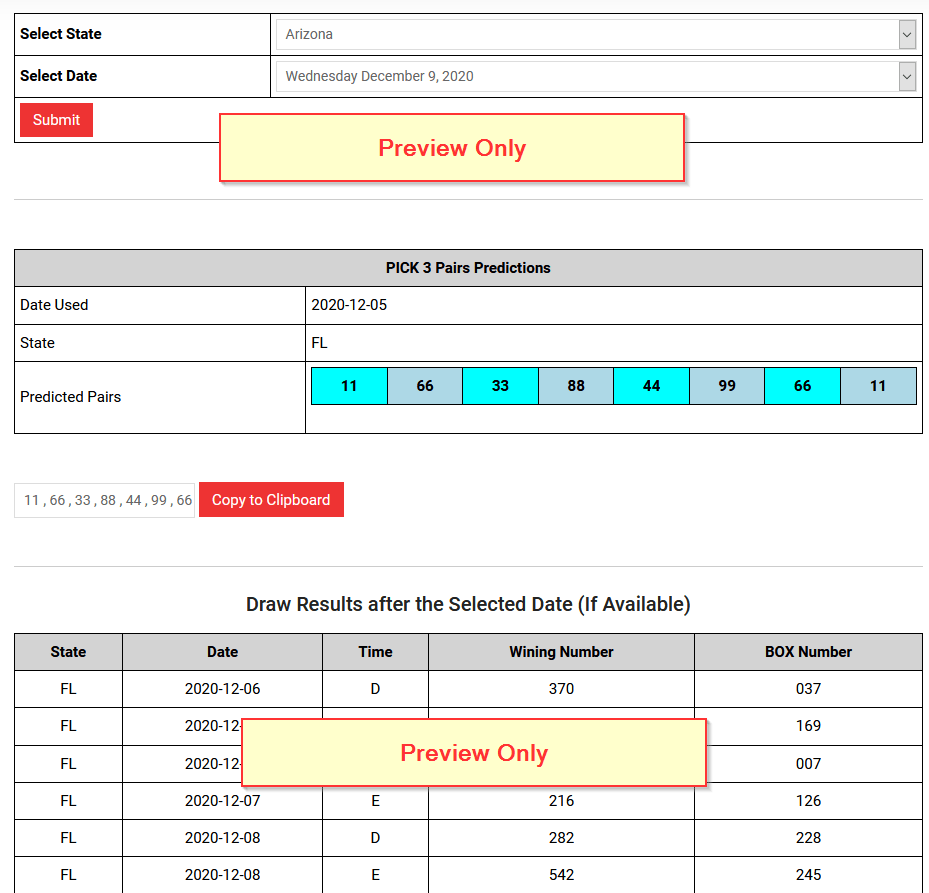Viewport: 929px width, 893px height.
Task: Click the FL state cell for 2020-12-08
Action: [x=67, y=838]
